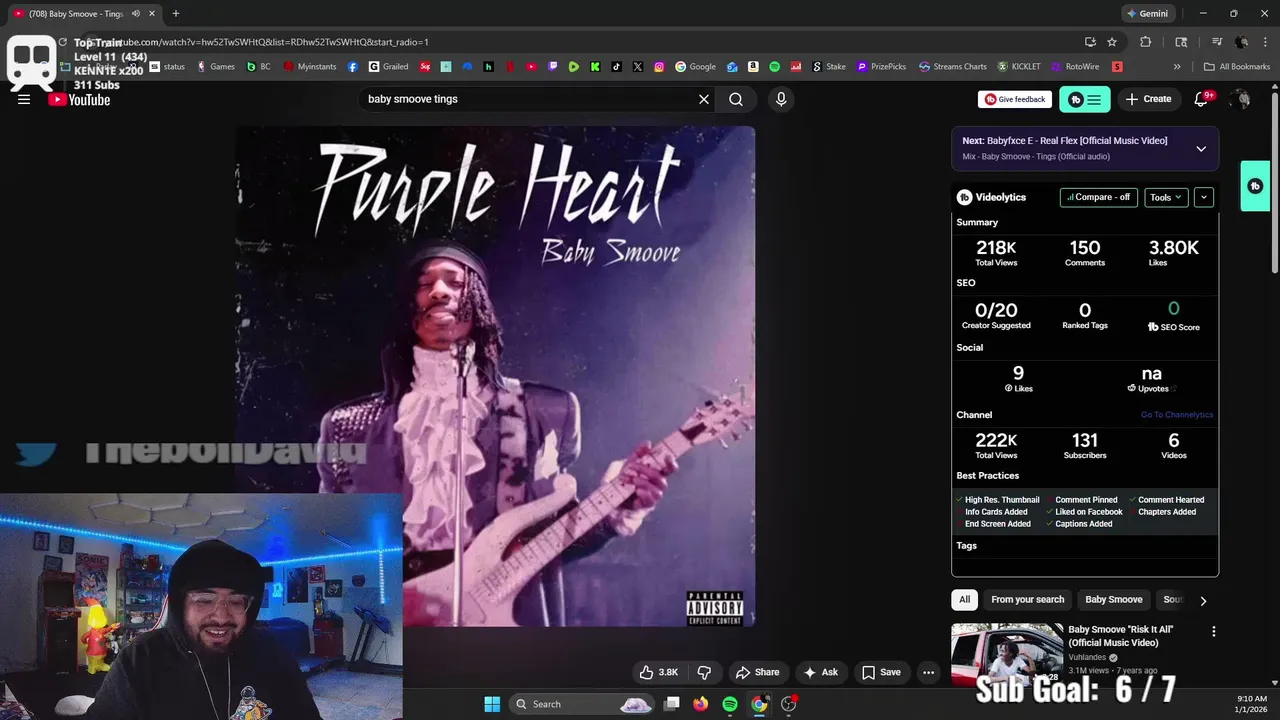Mute the tab via the speaker icon
The height and width of the screenshot is (720, 1280).
click(136, 14)
